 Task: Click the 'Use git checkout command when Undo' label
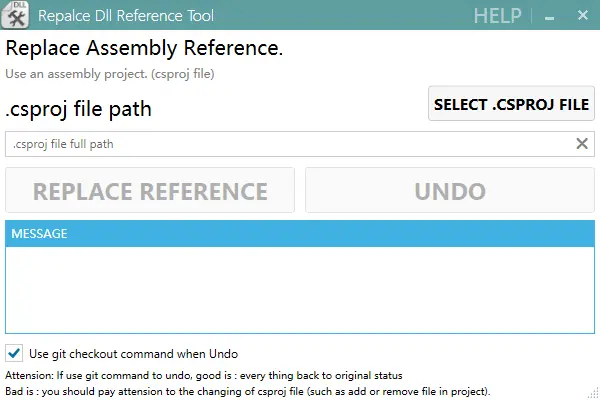pyautogui.click(x=134, y=354)
